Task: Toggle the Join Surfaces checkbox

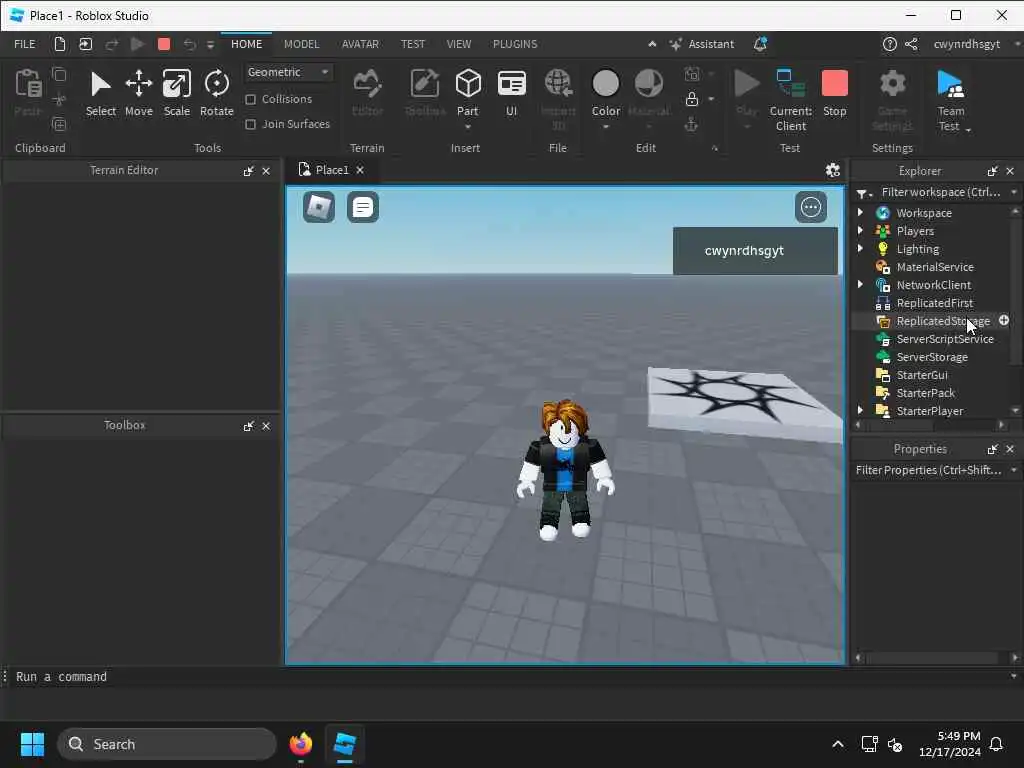Action: click(x=250, y=124)
